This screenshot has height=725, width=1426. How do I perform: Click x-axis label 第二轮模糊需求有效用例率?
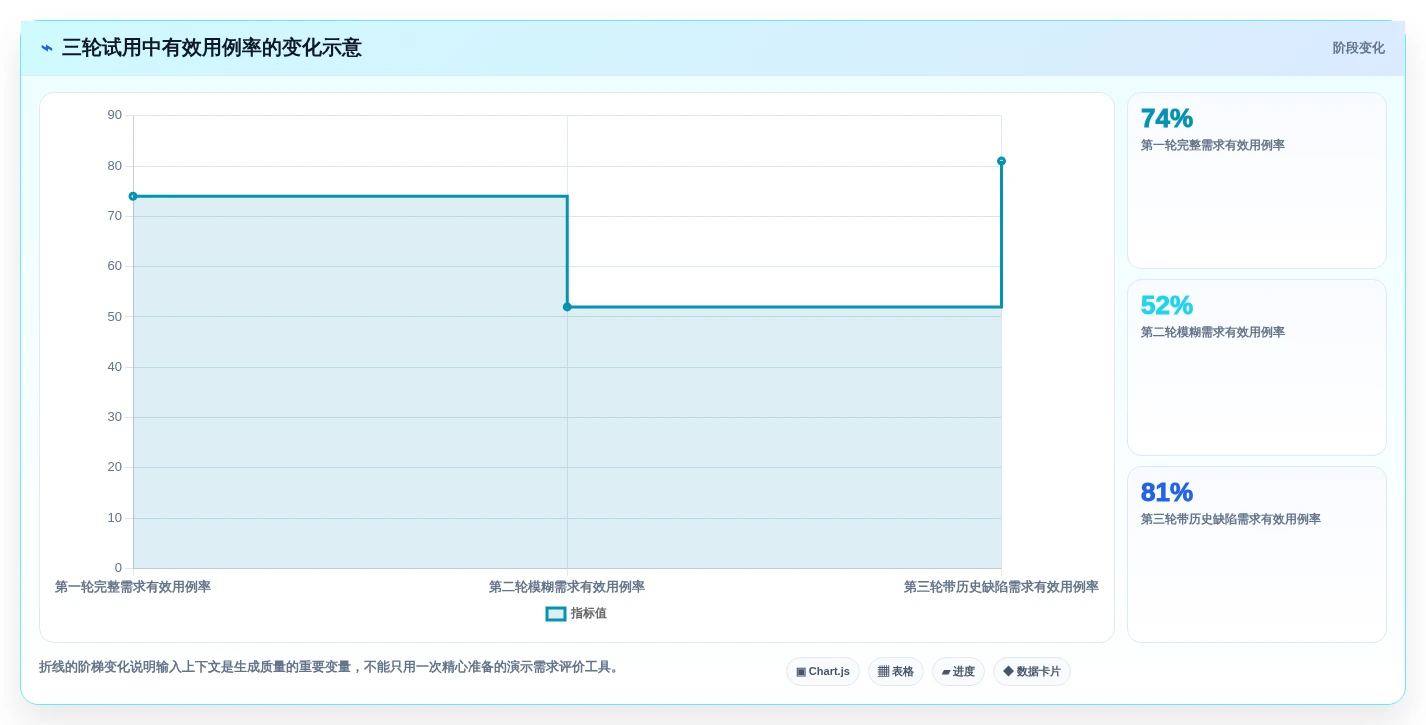pyautogui.click(x=567, y=587)
